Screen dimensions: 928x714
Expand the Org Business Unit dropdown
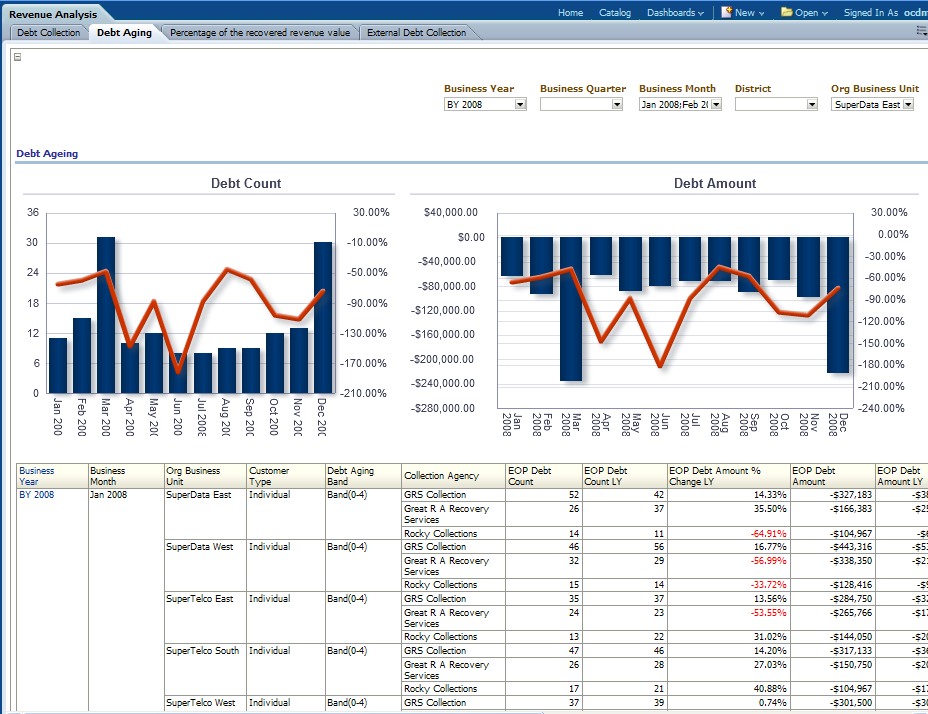pyautogui.click(x=908, y=105)
